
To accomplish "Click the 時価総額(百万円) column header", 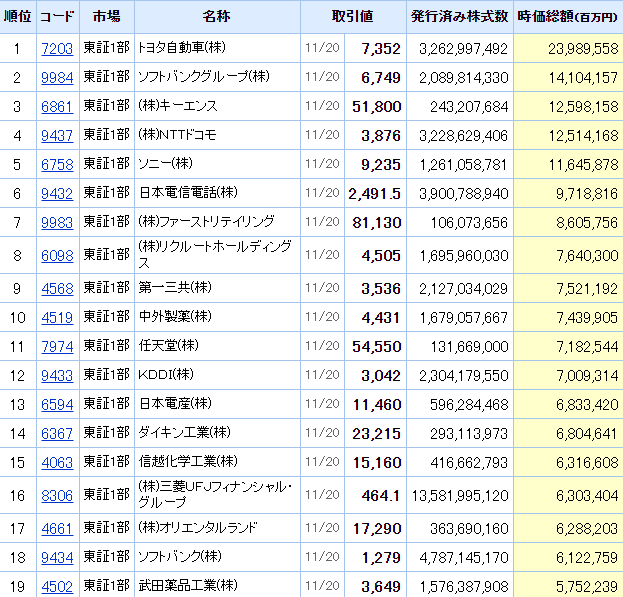I will pos(568,16).
